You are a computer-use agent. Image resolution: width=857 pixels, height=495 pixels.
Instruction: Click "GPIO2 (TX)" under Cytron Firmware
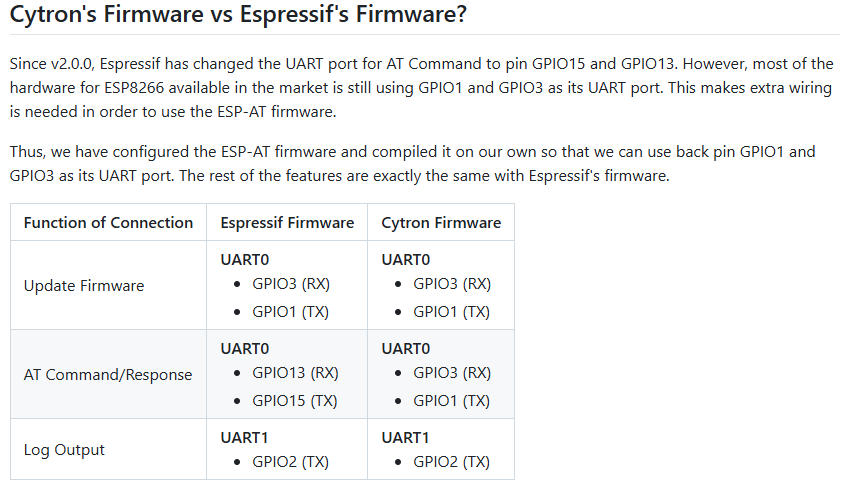(451, 462)
